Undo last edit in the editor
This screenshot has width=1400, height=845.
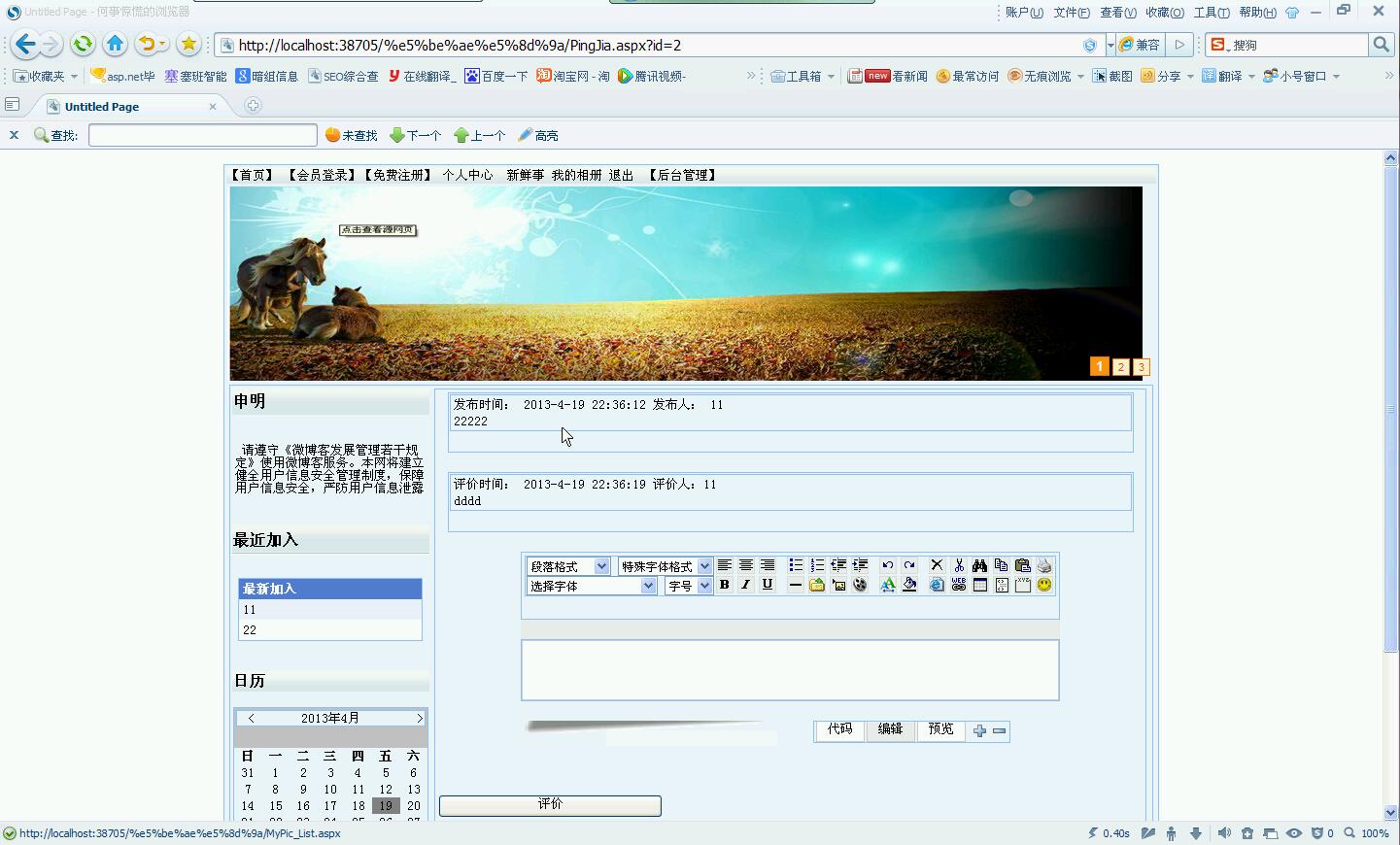887,565
